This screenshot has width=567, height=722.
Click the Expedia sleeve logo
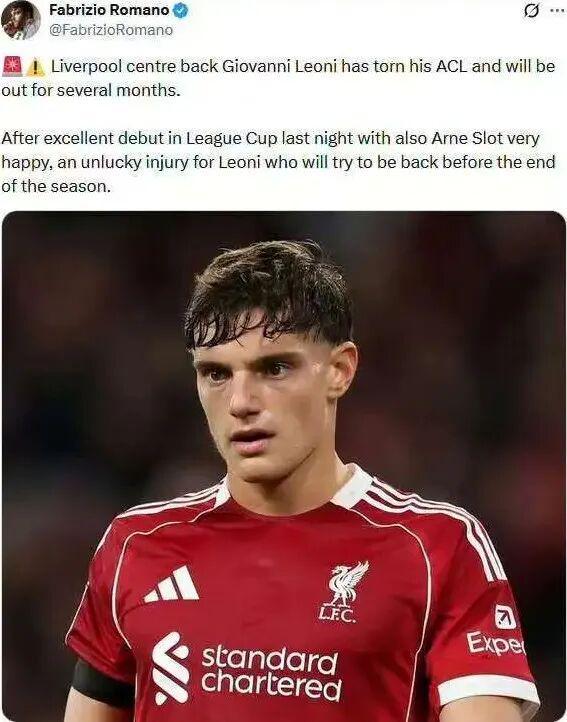click(x=497, y=631)
